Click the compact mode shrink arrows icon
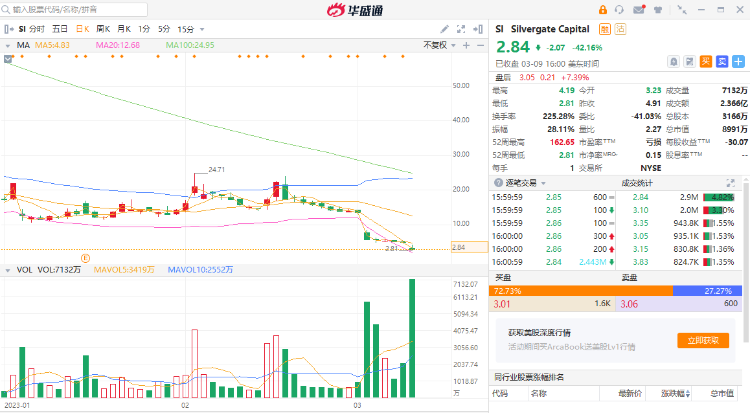 [x=682, y=10]
